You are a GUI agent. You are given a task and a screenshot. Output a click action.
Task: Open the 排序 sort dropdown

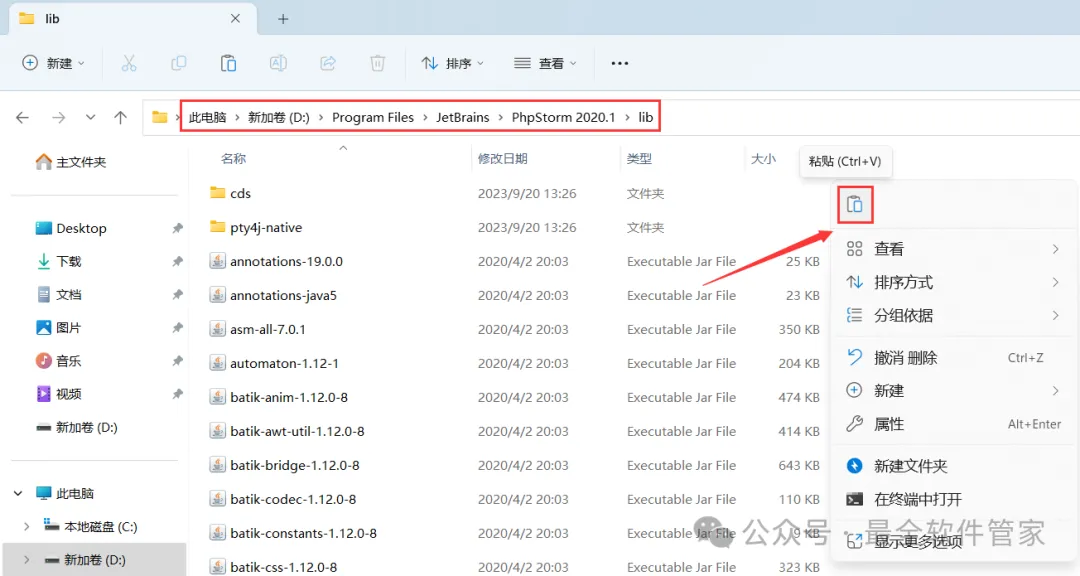(x=453, y=63)
